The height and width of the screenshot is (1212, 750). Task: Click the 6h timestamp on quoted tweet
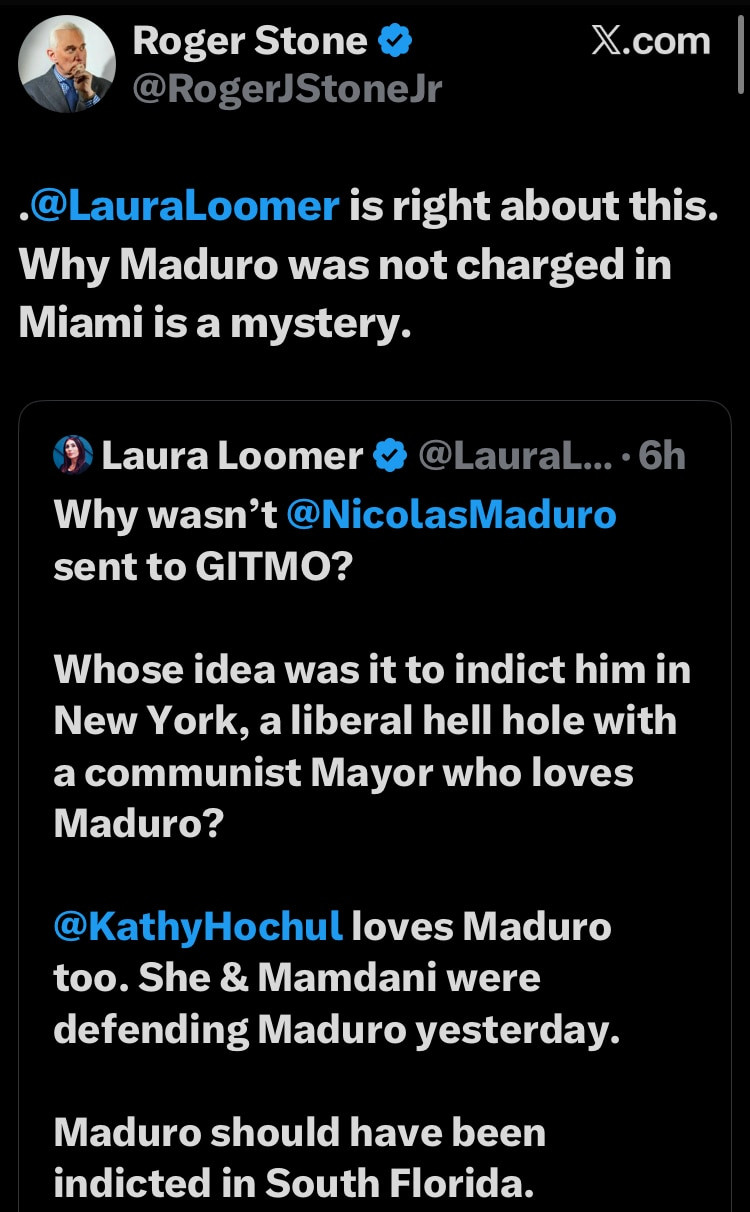point(662,456)
